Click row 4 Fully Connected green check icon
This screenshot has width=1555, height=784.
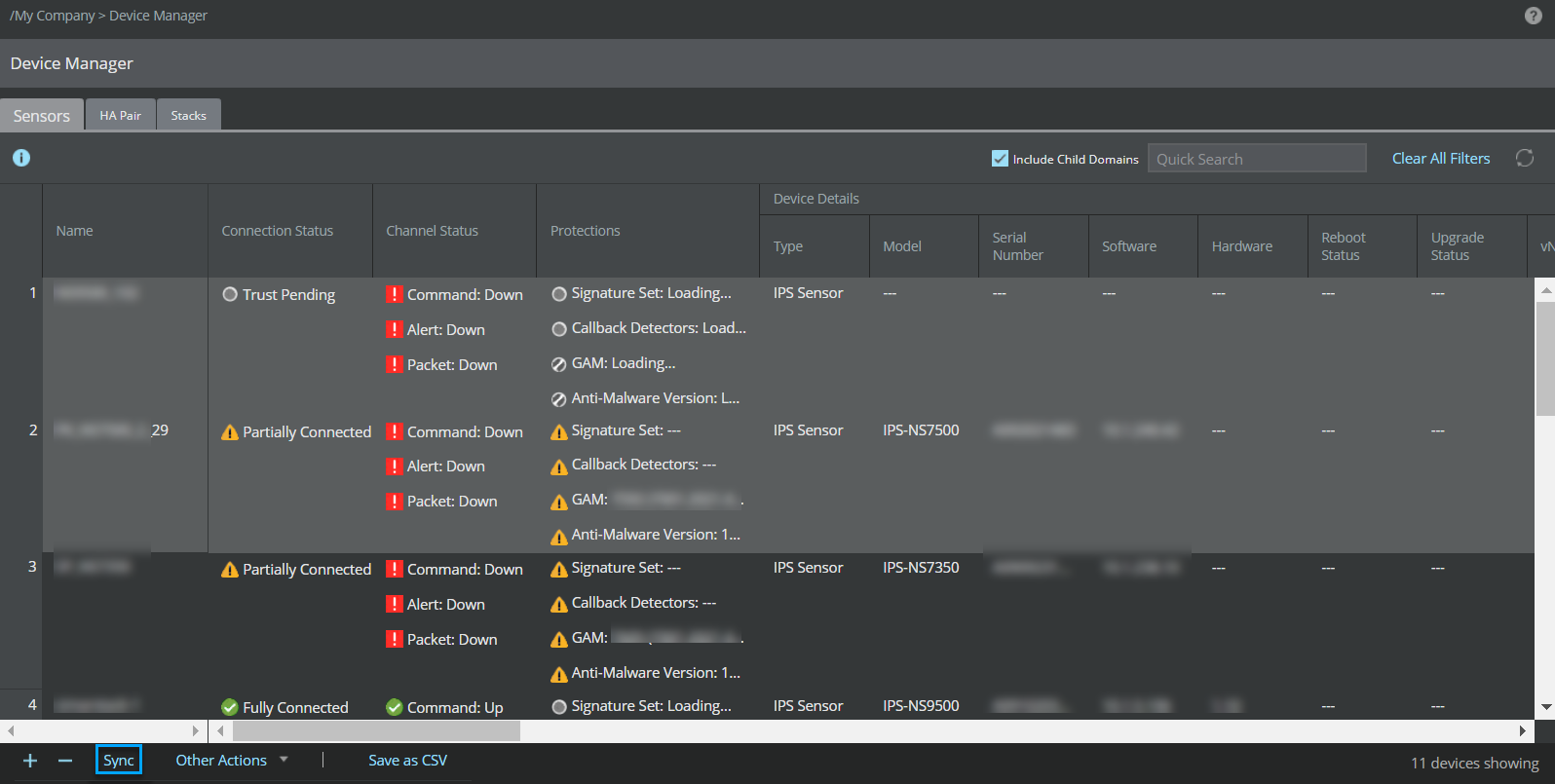230,707
